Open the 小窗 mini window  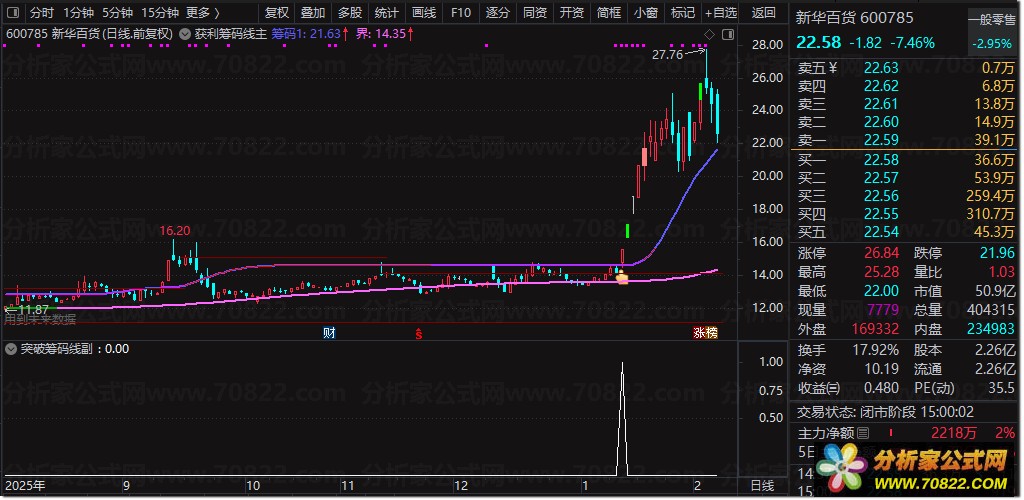point(646,12)
